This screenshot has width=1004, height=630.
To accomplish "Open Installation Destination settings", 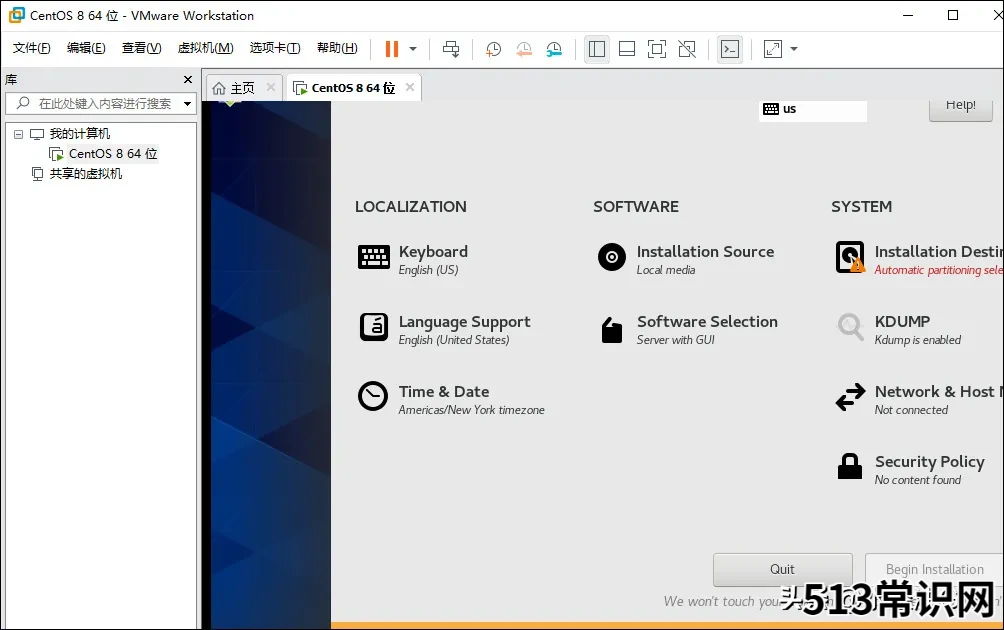I will click(x=918, y=259).
